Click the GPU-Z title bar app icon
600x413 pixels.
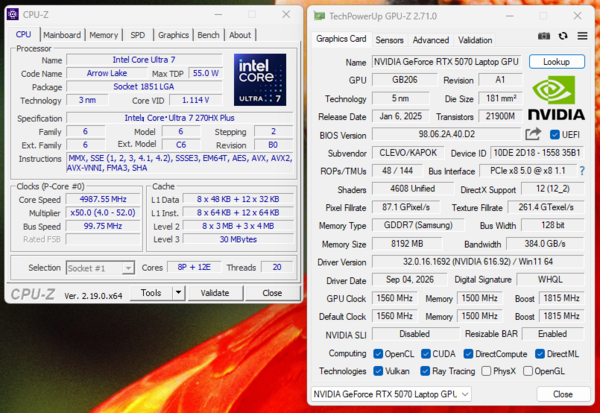[319, 16]
